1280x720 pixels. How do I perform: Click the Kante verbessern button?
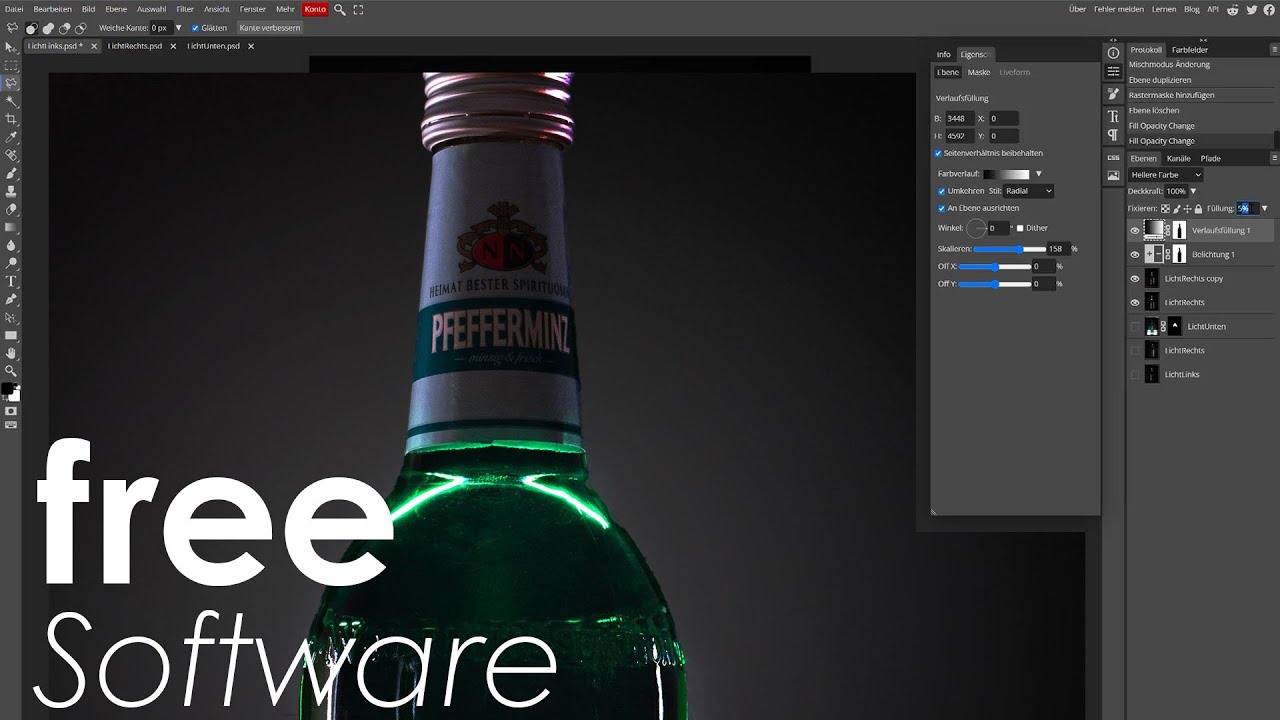coord(269,28)
